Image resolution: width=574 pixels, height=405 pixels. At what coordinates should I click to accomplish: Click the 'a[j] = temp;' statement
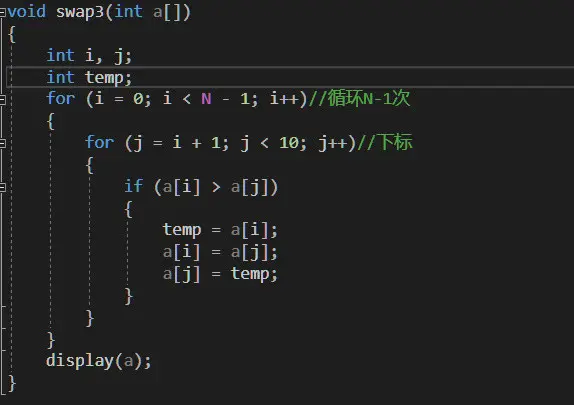pyautogui.click(x=220, y=274)
